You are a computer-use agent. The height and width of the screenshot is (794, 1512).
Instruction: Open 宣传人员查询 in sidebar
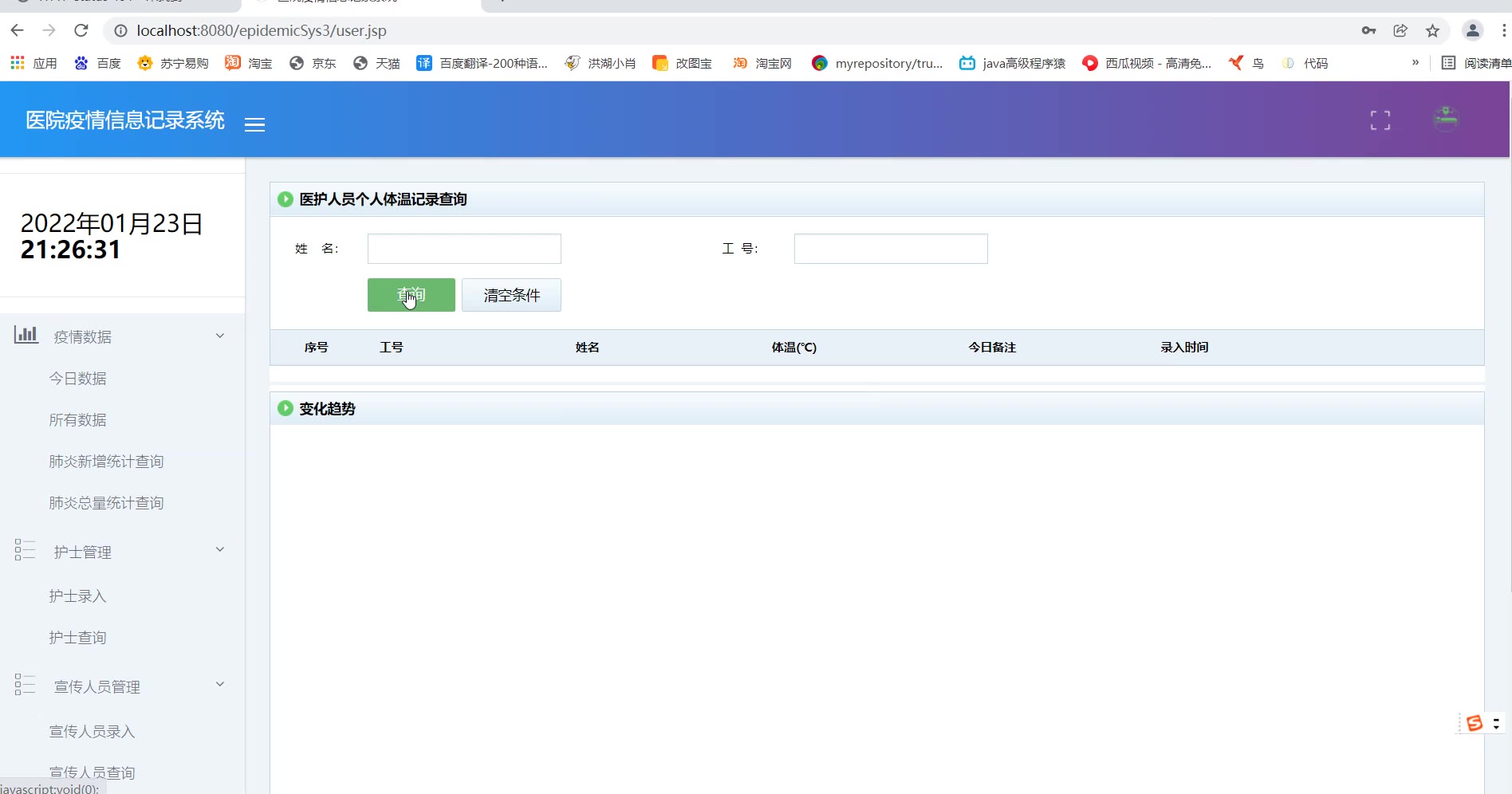(92, 773)
